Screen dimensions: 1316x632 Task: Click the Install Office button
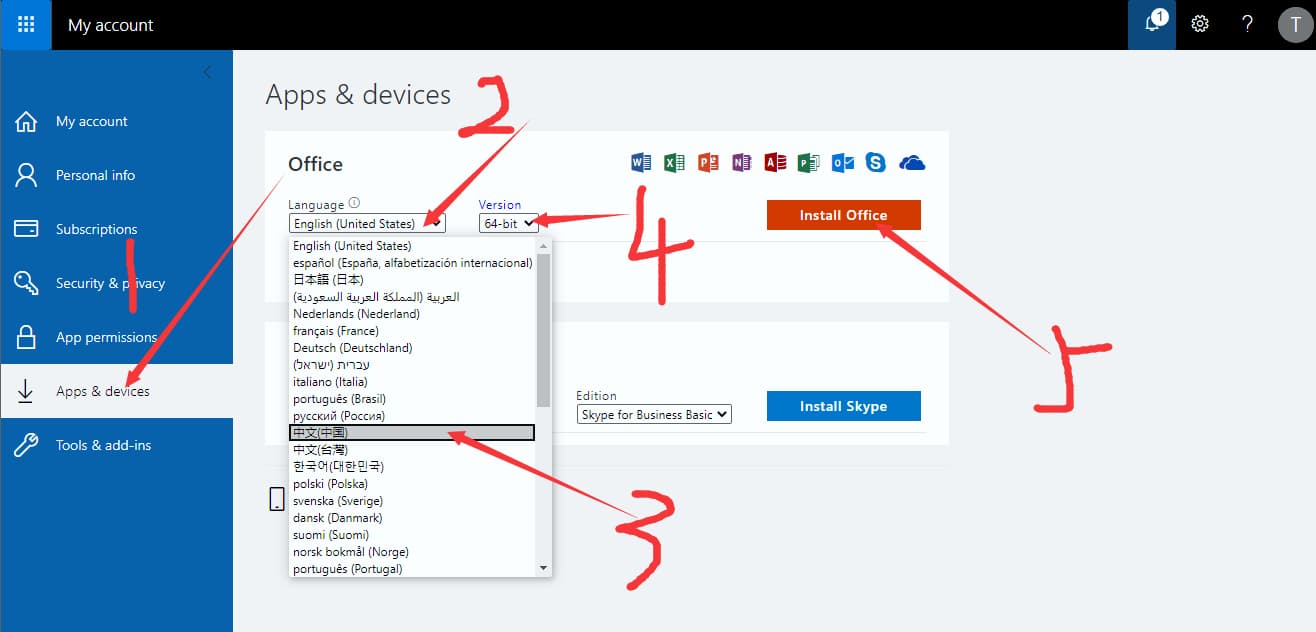[844, 215]
